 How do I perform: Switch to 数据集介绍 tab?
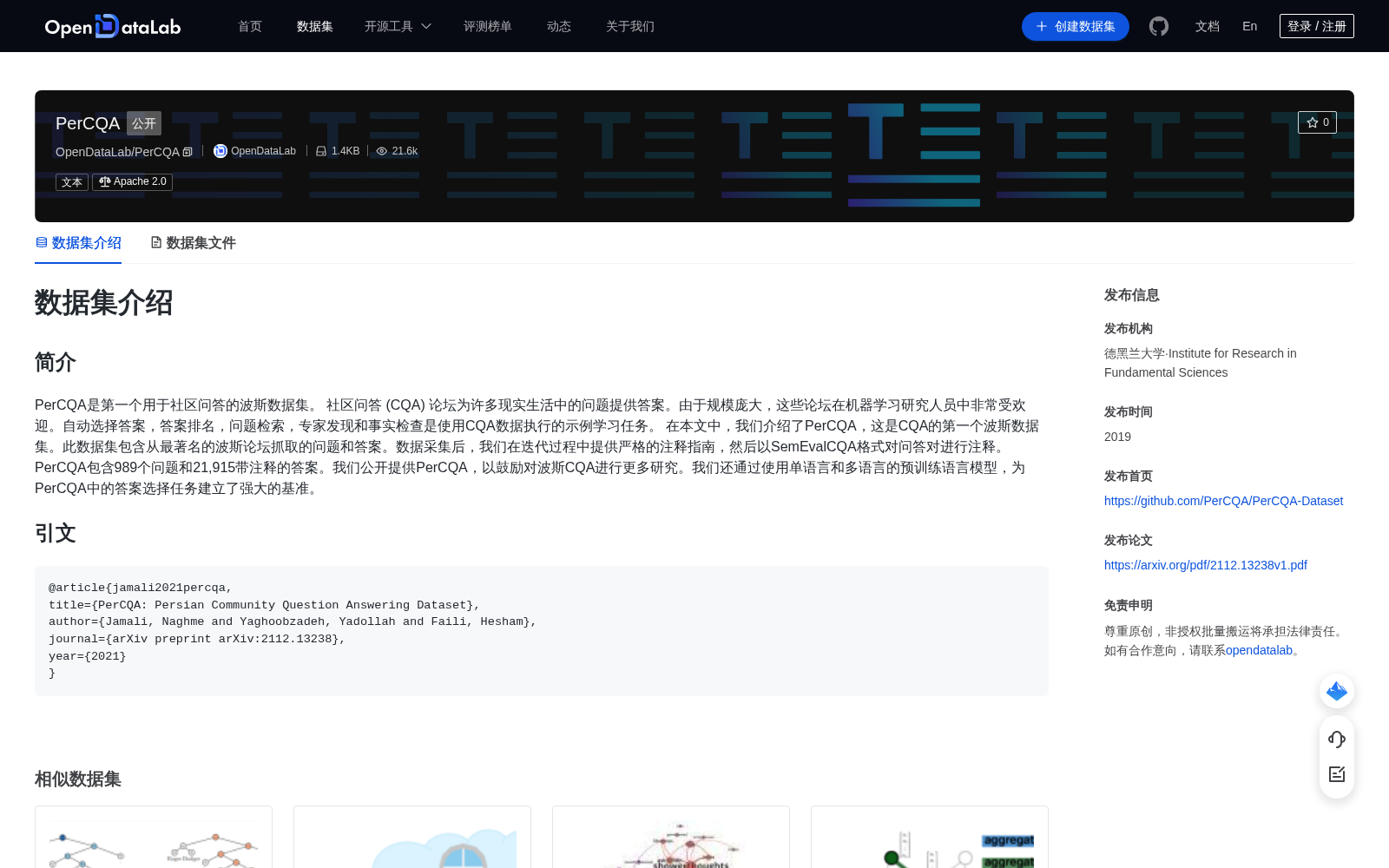[x=78, y=243]
